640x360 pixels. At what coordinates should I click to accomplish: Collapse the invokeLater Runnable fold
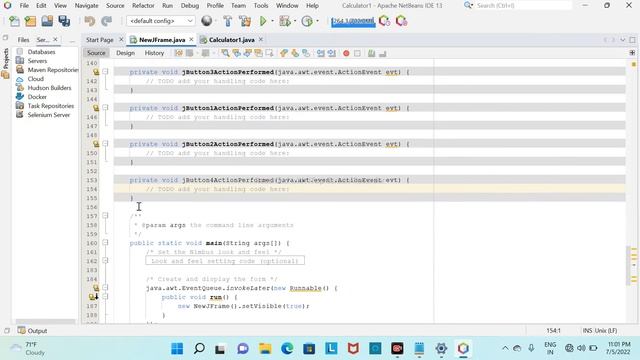coord(105,287)
